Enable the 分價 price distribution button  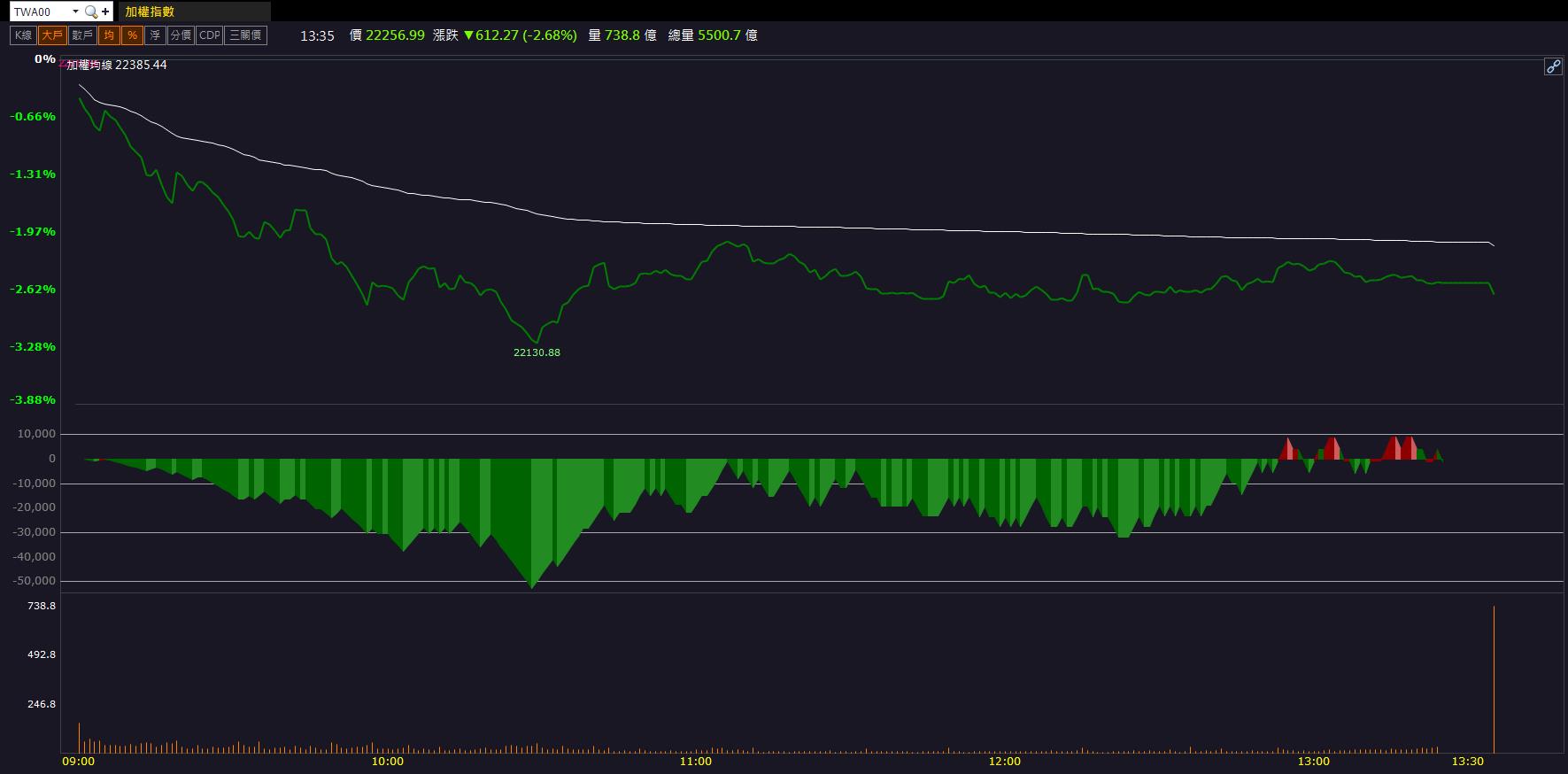click(x=181, y=35)
